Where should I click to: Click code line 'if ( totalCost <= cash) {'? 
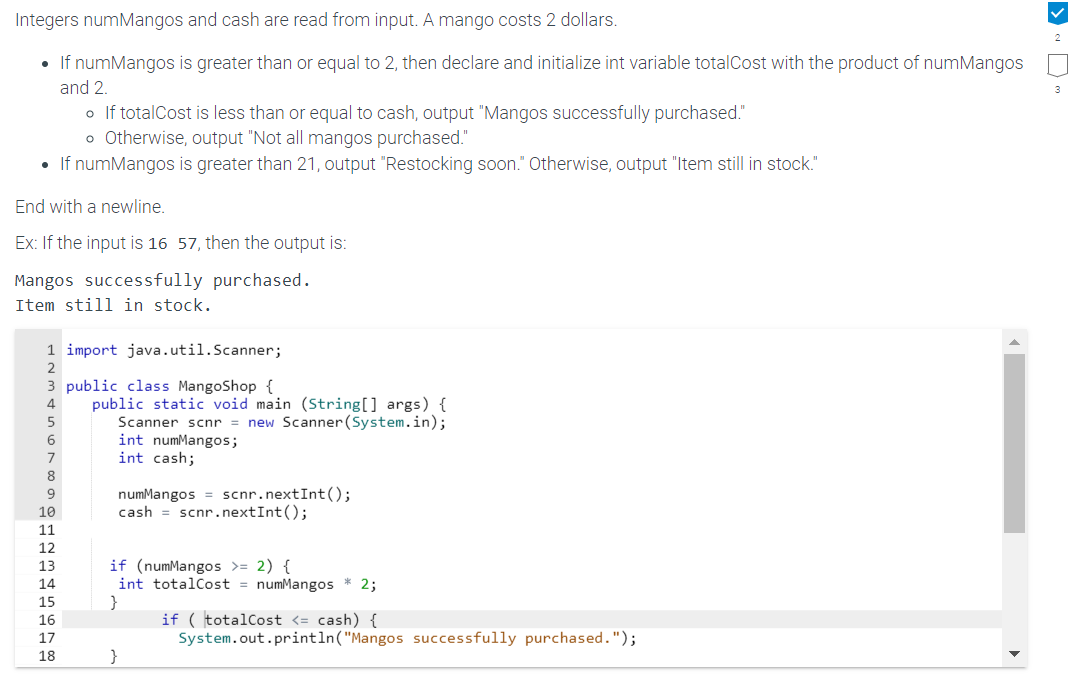coord(269,620)
